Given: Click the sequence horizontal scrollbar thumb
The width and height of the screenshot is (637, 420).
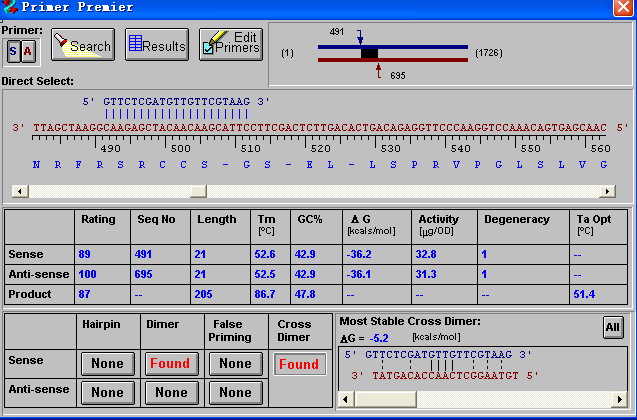Looking at the screenshot, I should pos(197,191).
